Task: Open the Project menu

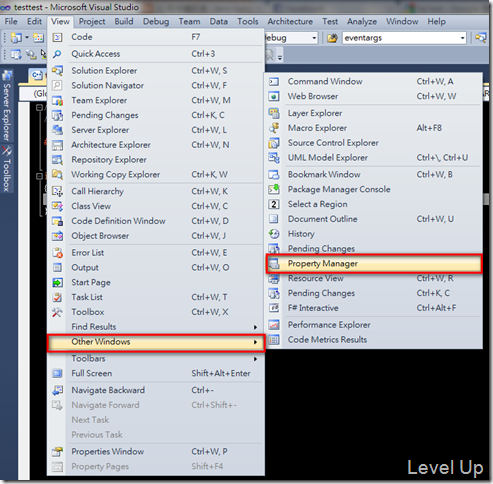Action: (92, 22)
